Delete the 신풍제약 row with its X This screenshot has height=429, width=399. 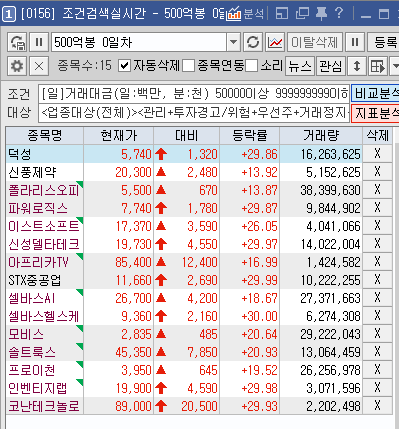tap(377, 172)
